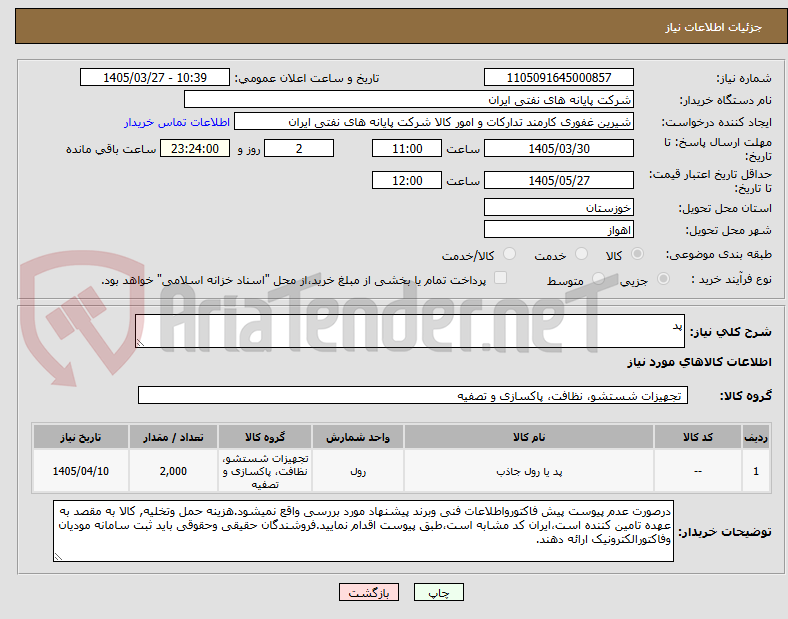Screen dimensions: 788x619
Task: Click the response deadline date 1405/03/30
Action: coord(558,148)
